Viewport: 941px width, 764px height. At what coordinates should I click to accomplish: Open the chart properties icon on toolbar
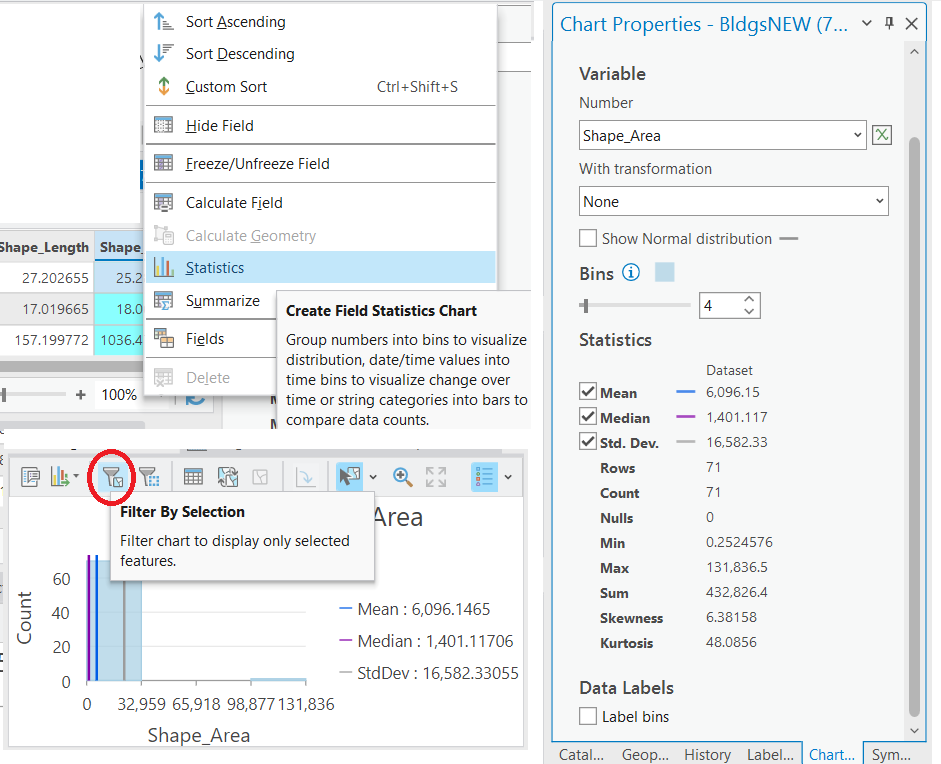(30, 477)
